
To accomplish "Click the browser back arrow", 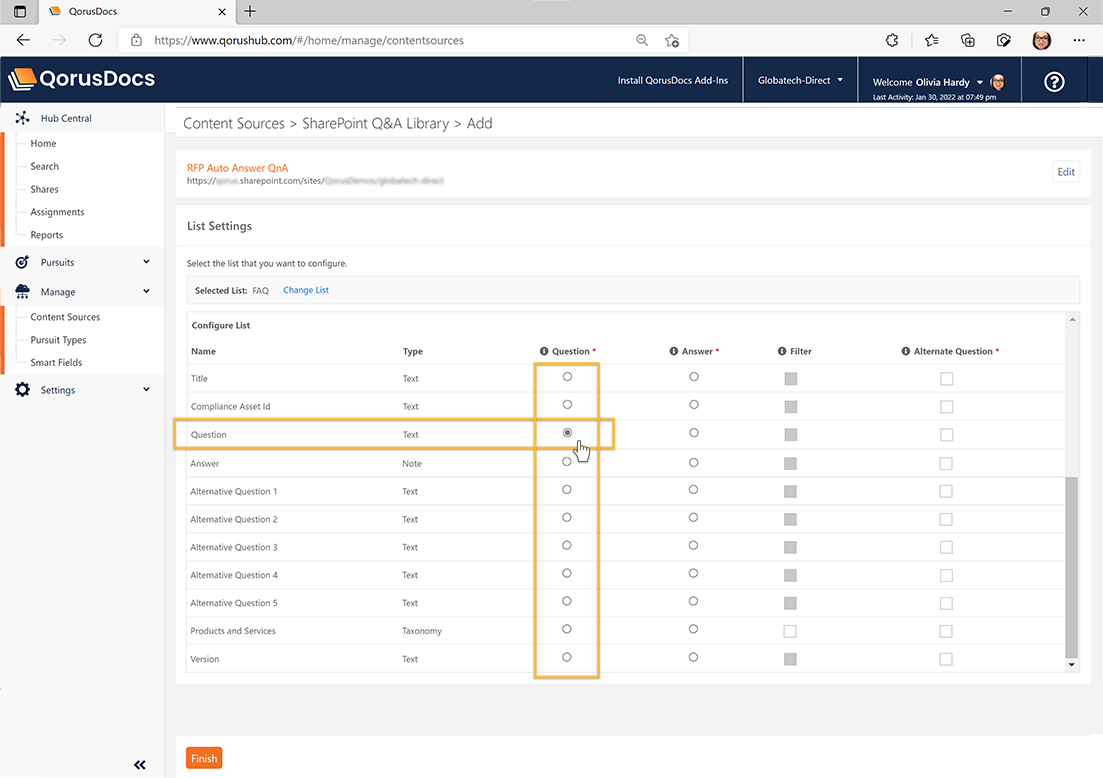I will [23, 40].
